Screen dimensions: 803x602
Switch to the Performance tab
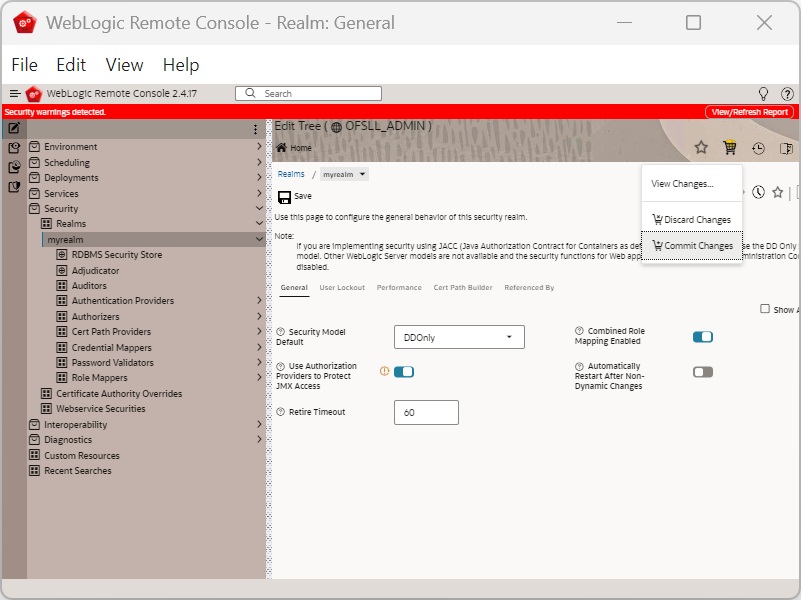tap(399, 288)
